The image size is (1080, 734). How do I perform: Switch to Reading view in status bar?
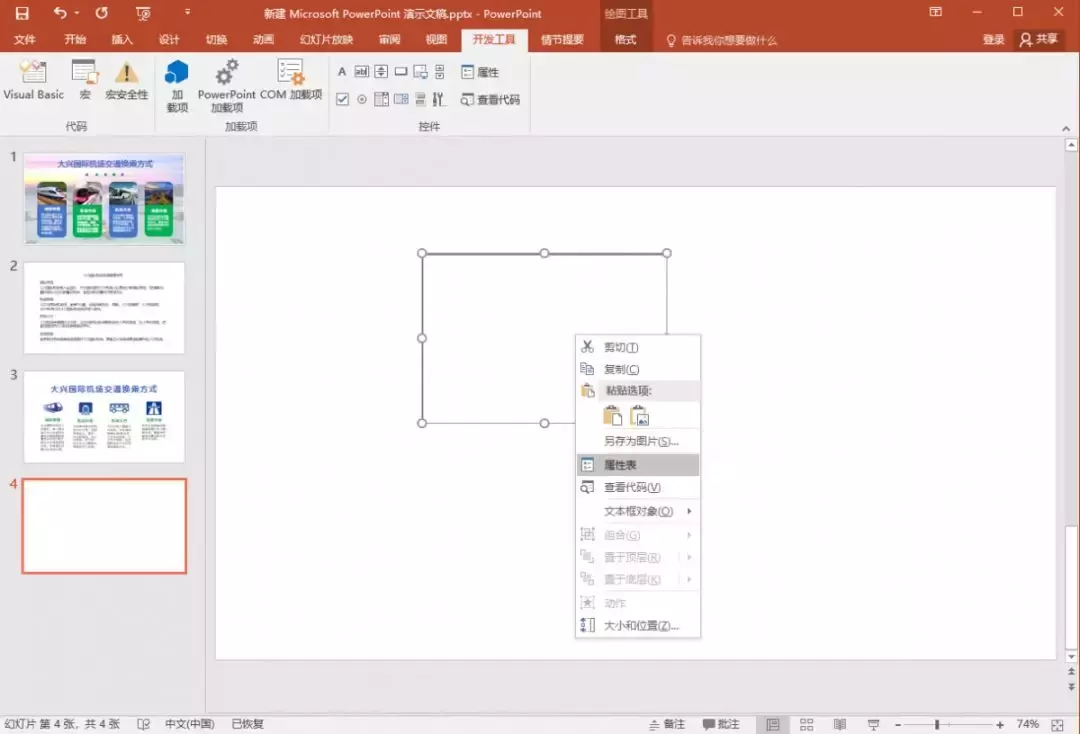click(840, 724)
